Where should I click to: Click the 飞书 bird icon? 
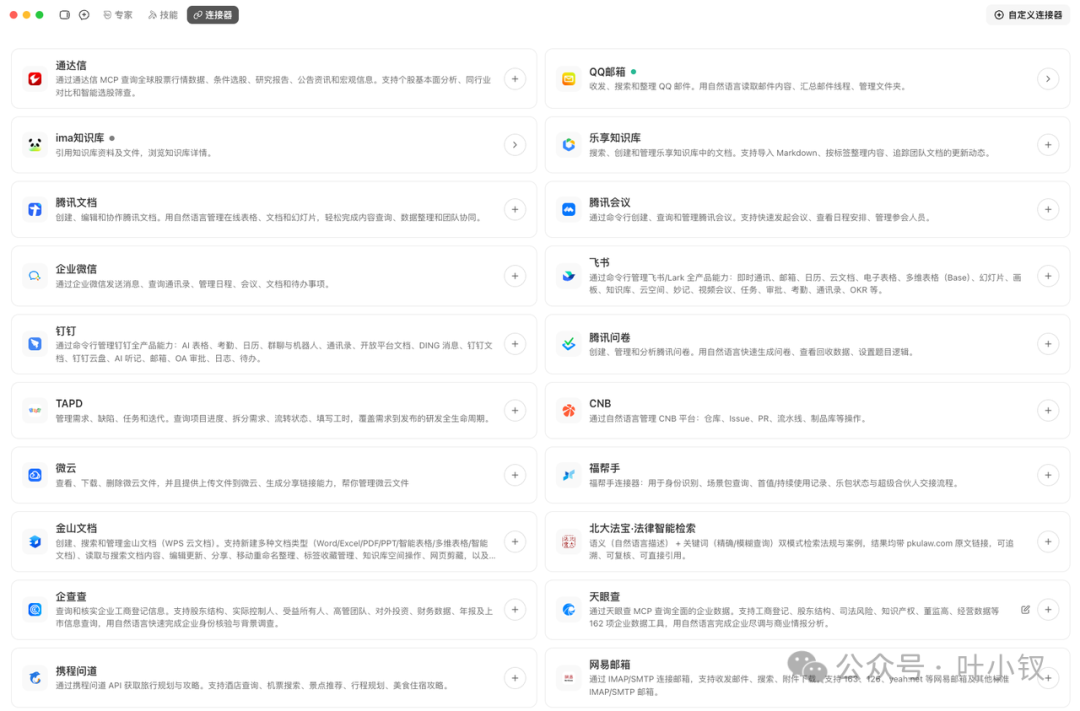568,276
